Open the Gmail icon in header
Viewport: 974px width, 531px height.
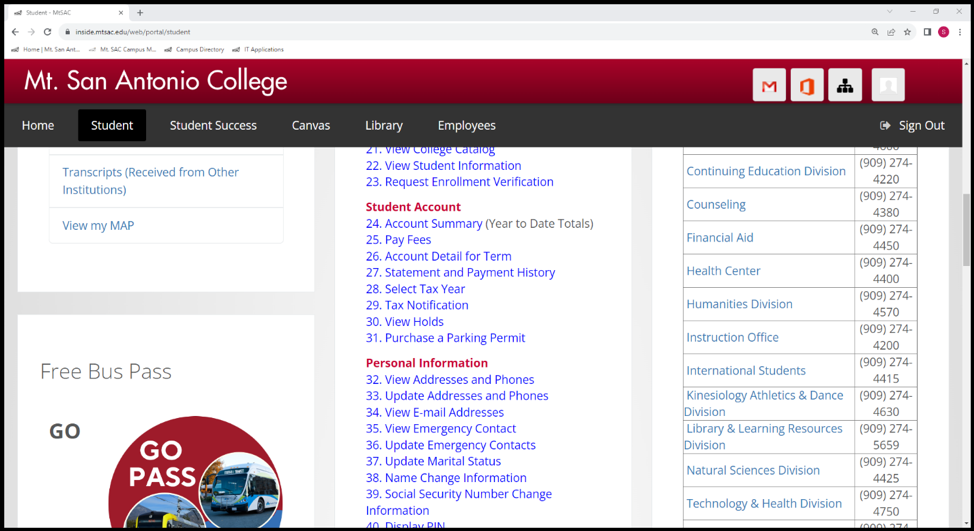pos(769,85)
